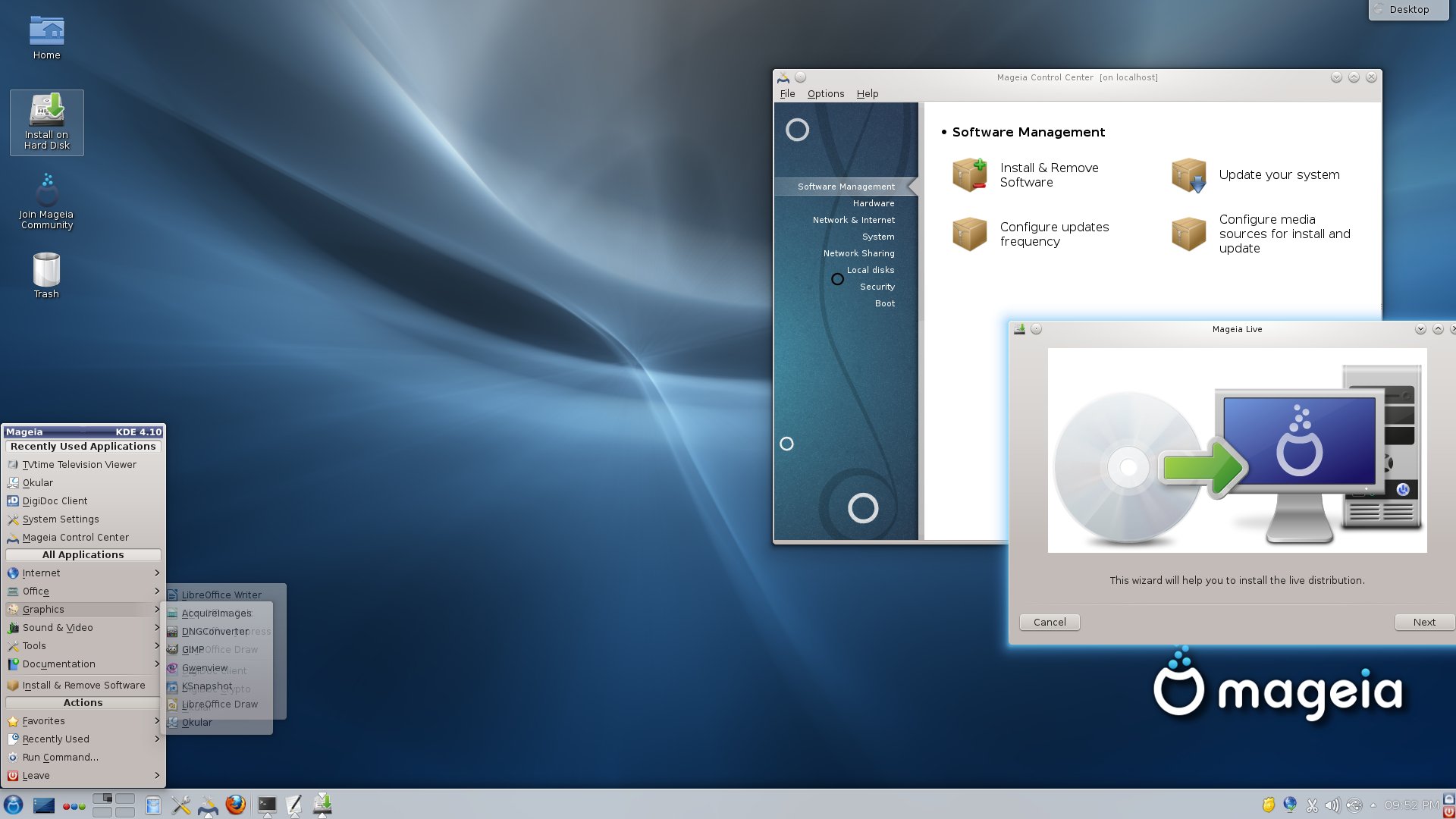
Task: Show hidden system tray icons arrow
Action: [1373, 805]
